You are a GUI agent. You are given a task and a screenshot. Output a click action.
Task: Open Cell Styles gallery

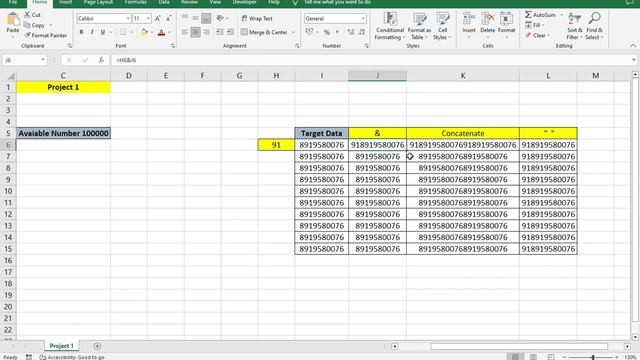442,26
